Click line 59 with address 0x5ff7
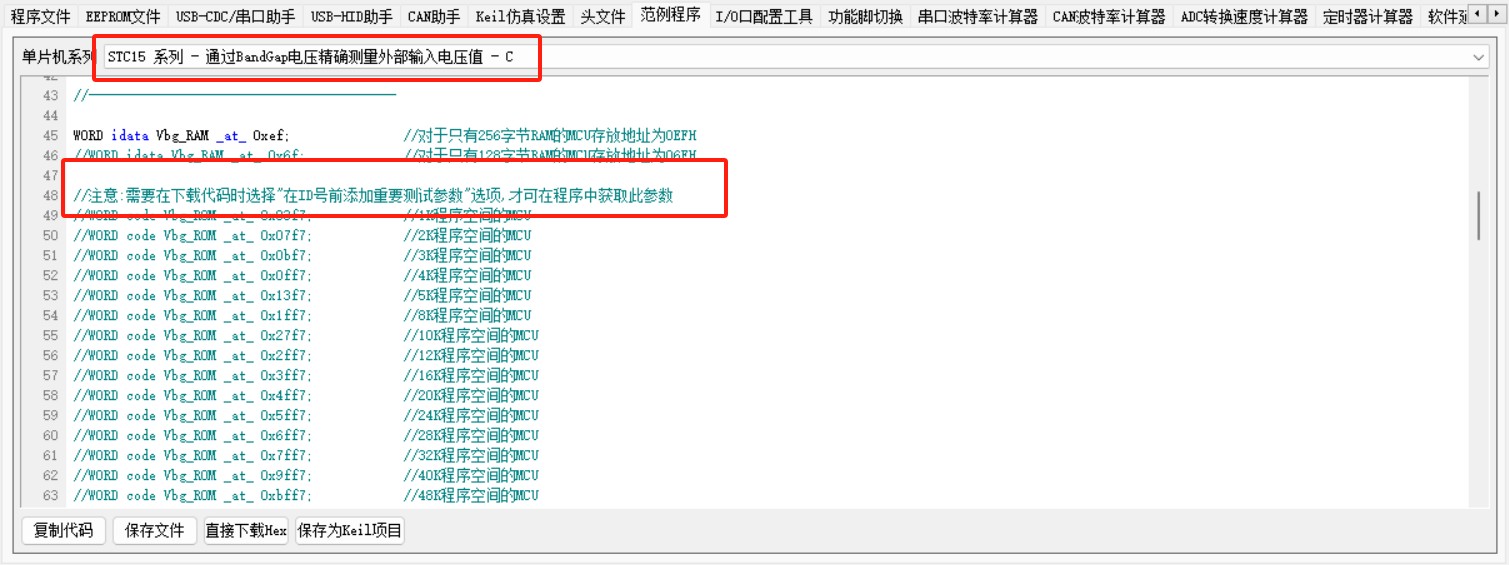 (192, 415)
